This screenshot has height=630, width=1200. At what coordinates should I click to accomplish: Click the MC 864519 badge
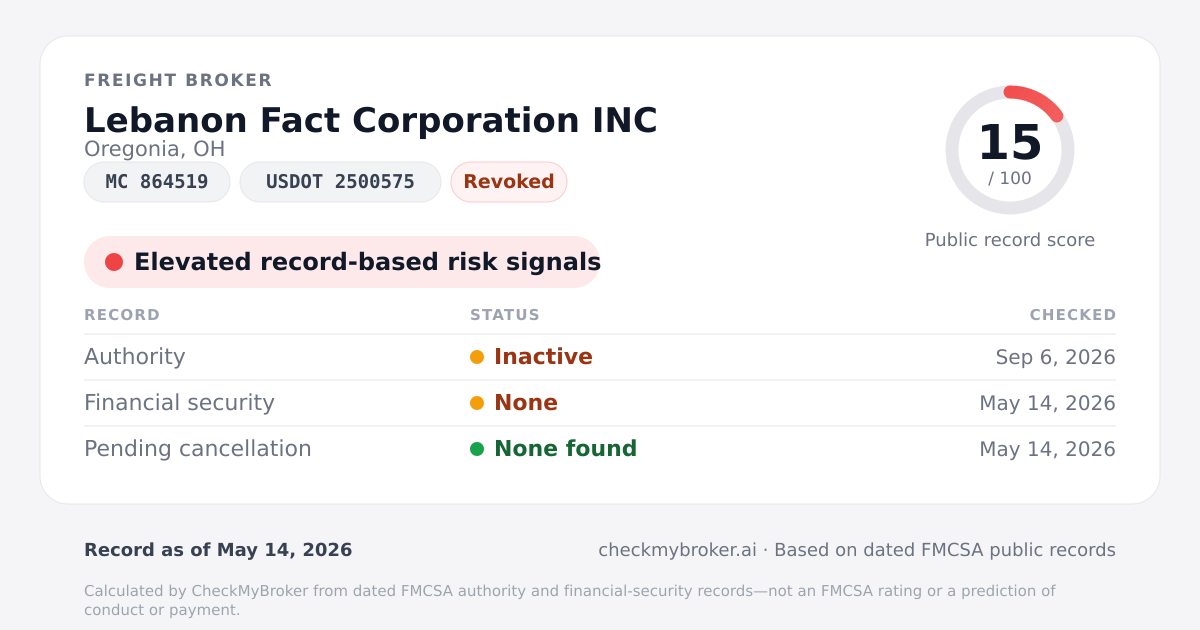pyautogui.click(x=157, y=182)
